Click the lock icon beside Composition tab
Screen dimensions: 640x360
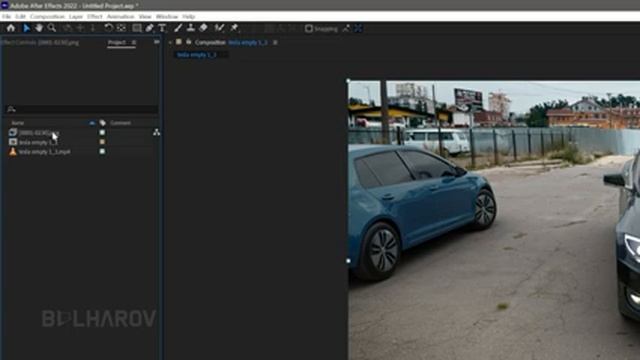(189, 42)
